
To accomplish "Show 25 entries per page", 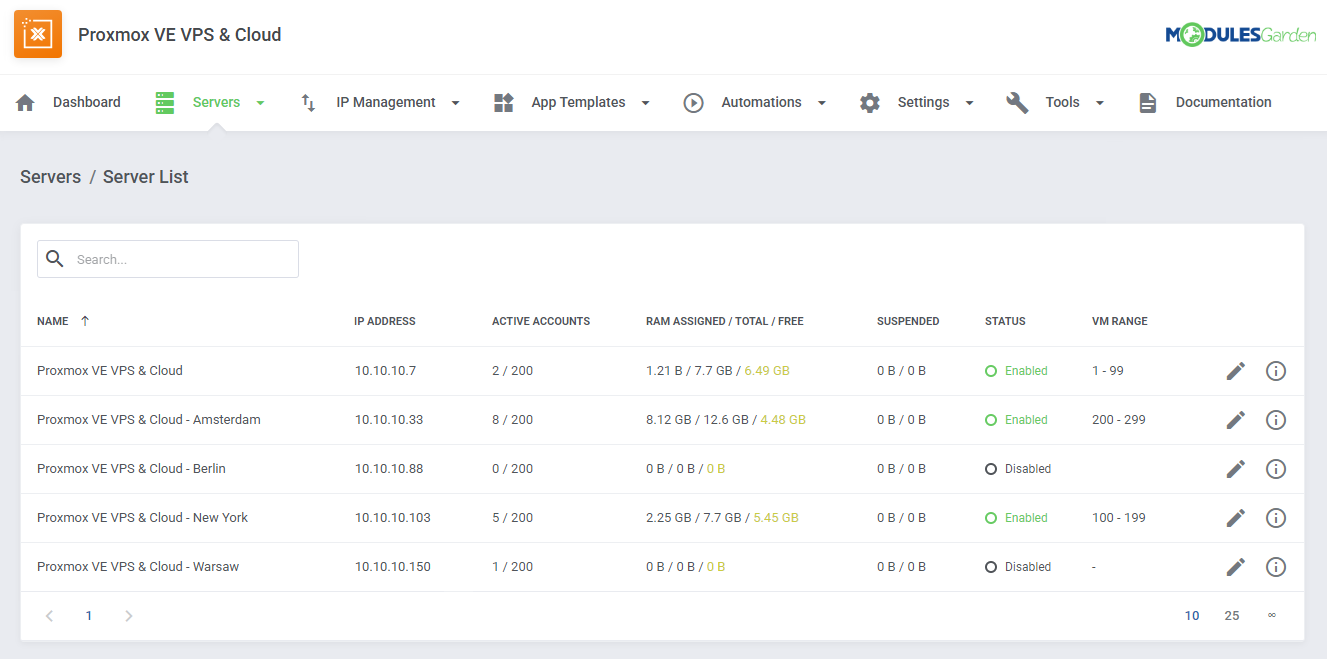I will (x=1232, y=616).
